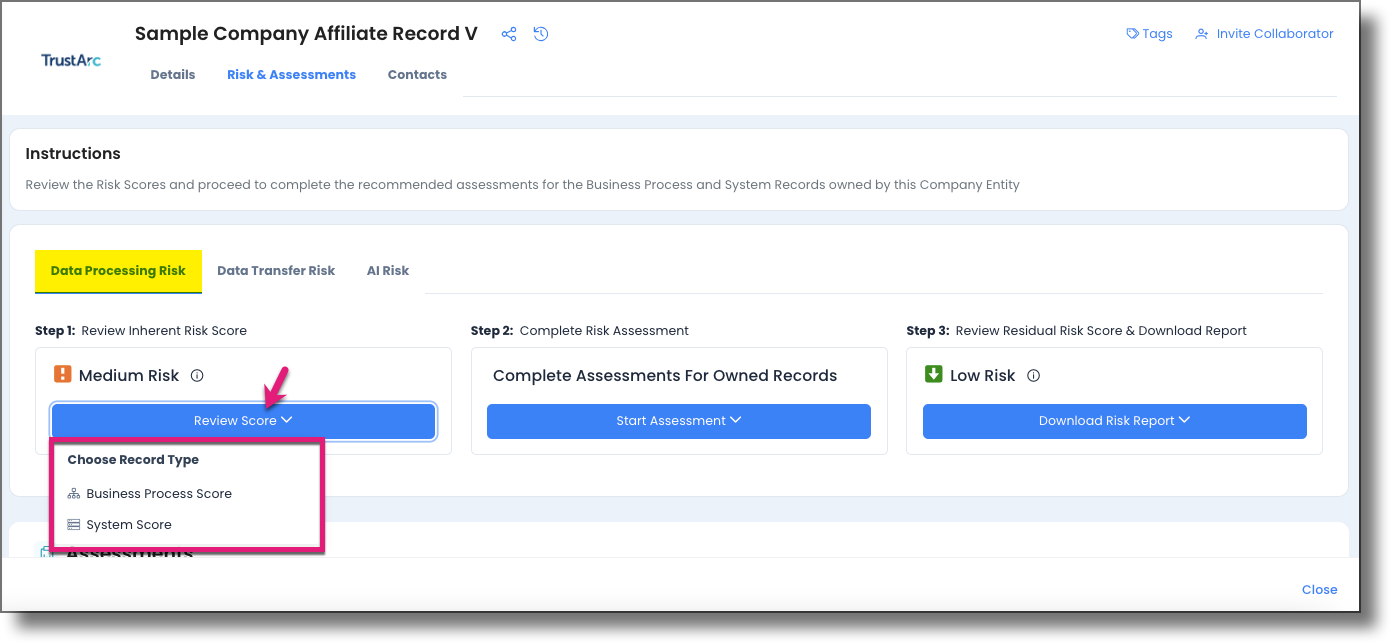Open the Details tab
This screenshot has height=644, width=1392.
click(x=173, y=75)
